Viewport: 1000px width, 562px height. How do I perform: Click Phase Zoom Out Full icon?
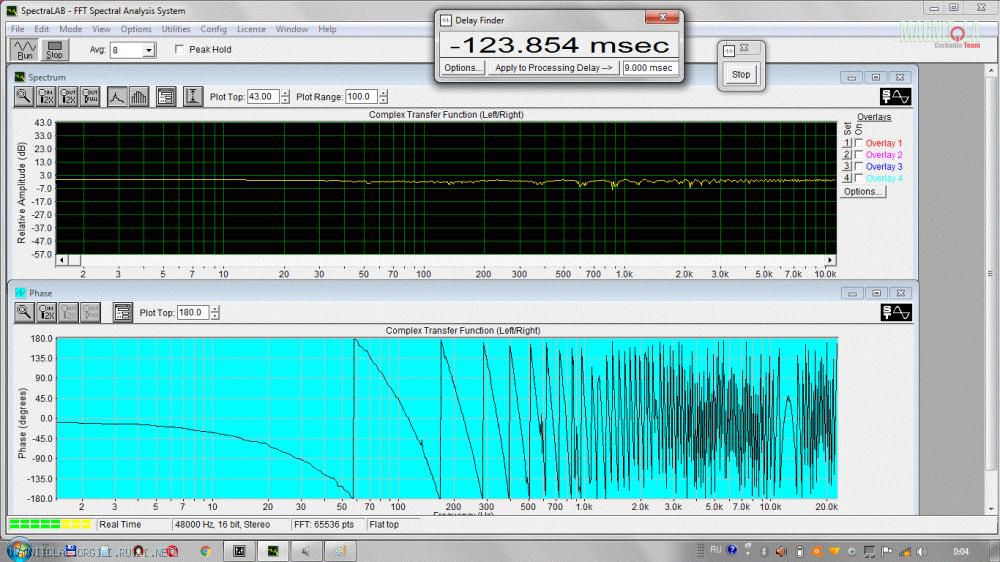(90, 312)
